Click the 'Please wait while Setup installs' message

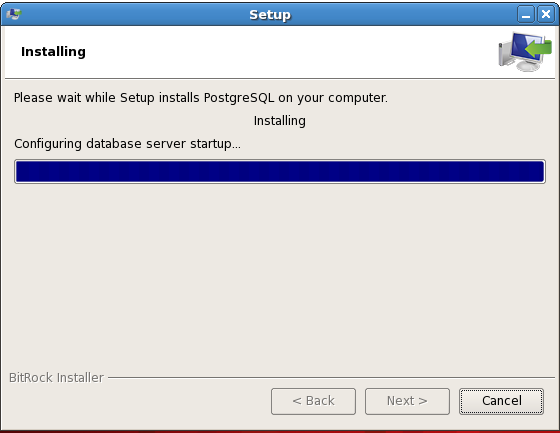[201, 98]
